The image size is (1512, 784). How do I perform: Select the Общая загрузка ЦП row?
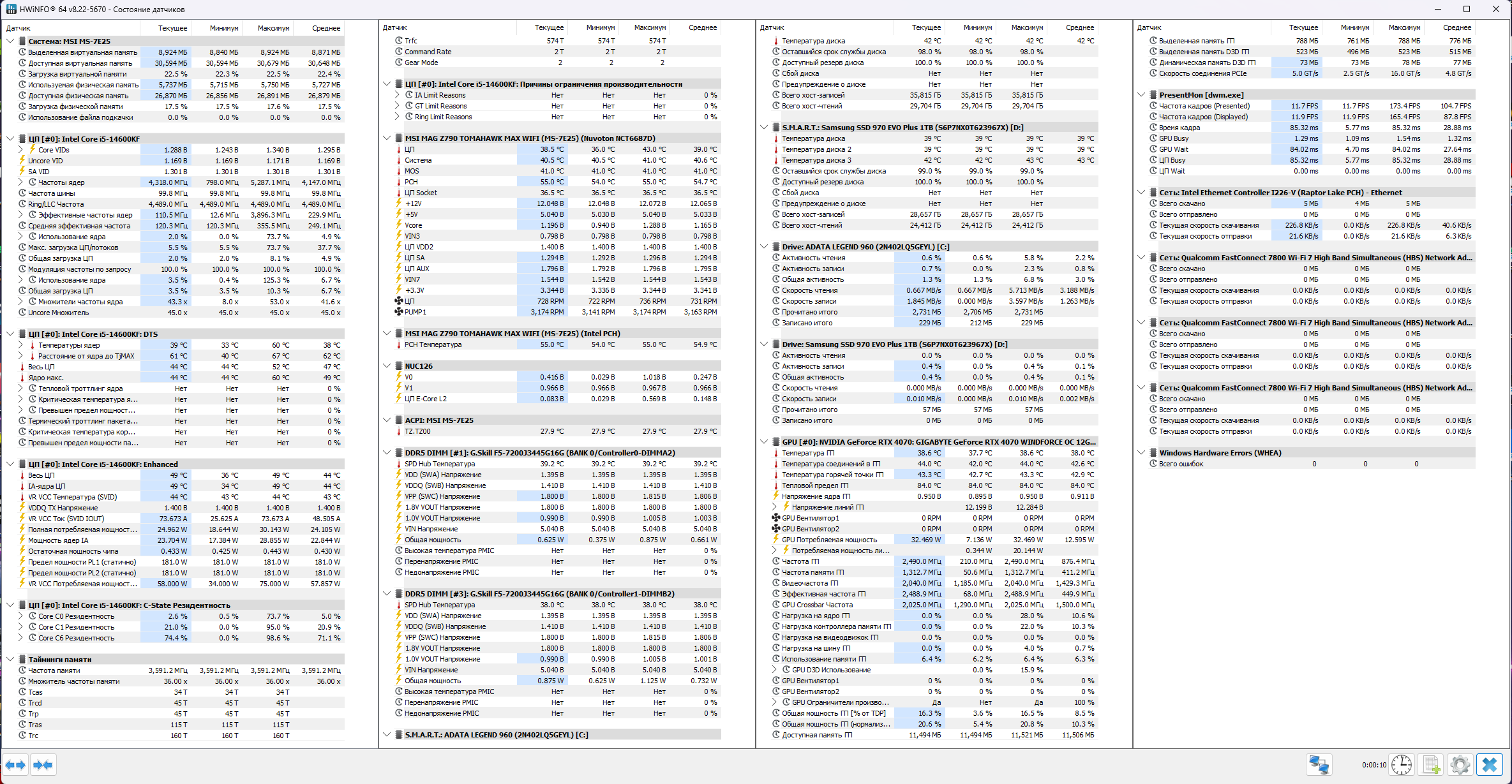click(x=61, y=258)
